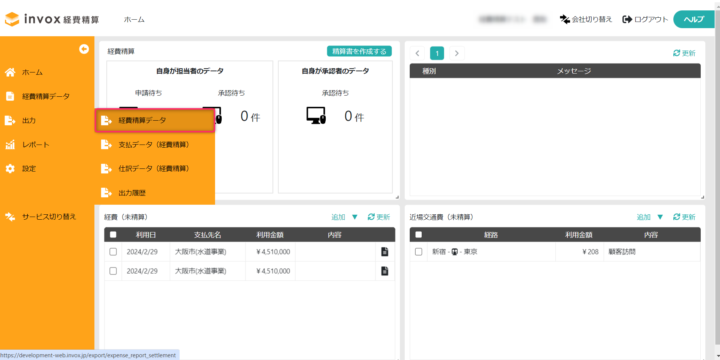Go to previous message page arrow
Screen dimensions: 720x360
417,53
